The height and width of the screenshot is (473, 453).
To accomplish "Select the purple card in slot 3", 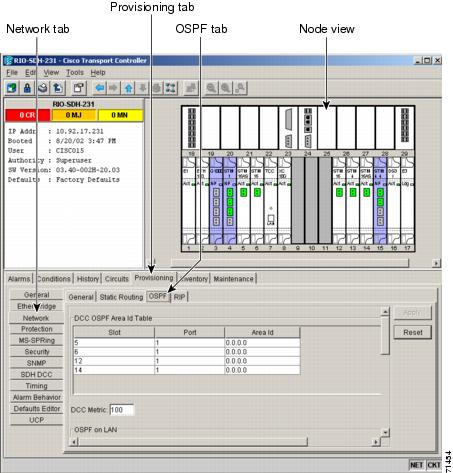I will (216, 200).
